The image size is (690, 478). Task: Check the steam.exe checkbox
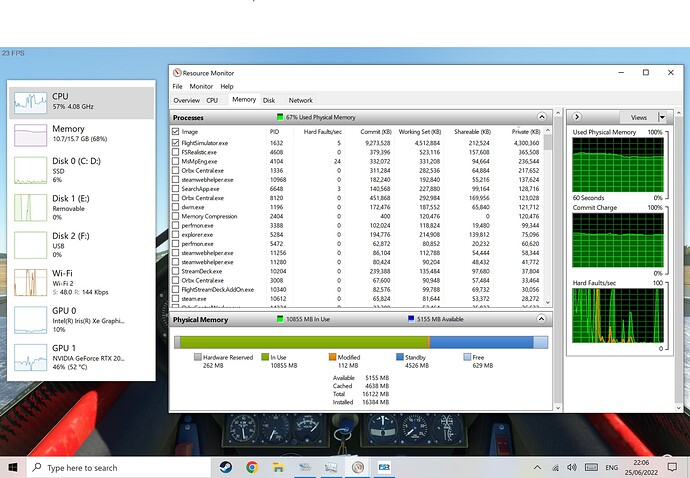pyautogui.click(x=176, y=298)
